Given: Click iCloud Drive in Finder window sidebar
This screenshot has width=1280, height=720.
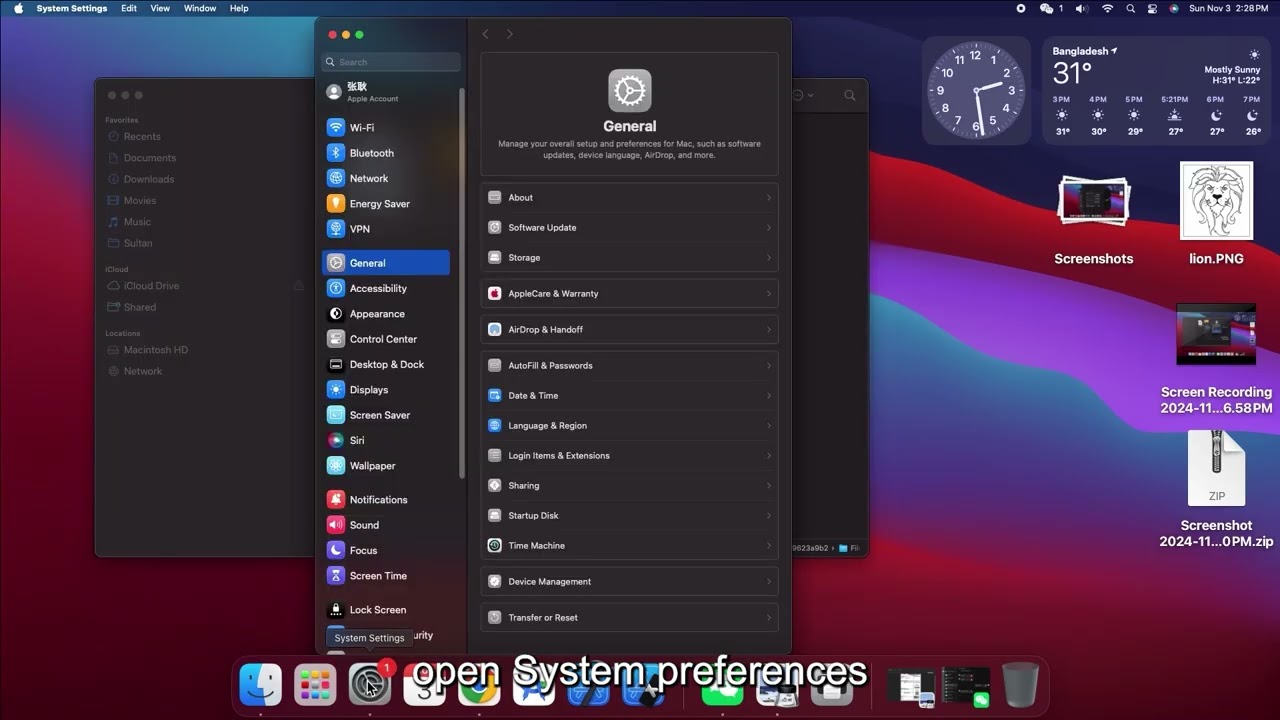Looking at the screenshot, I should pyautogui.click(x=152, y=286).
